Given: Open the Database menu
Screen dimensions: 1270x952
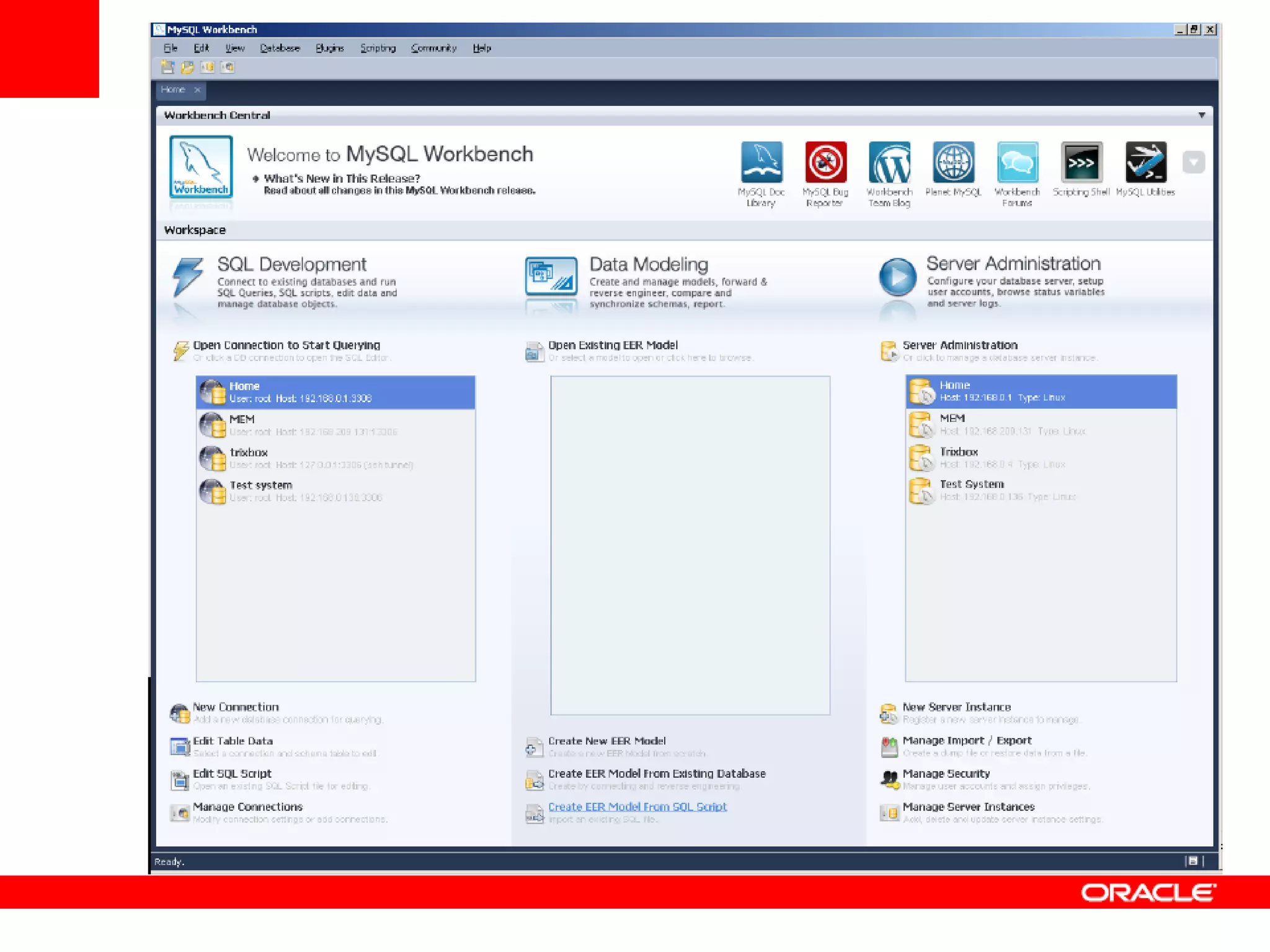Looking at the screenshot, I should tap(280, 48).
